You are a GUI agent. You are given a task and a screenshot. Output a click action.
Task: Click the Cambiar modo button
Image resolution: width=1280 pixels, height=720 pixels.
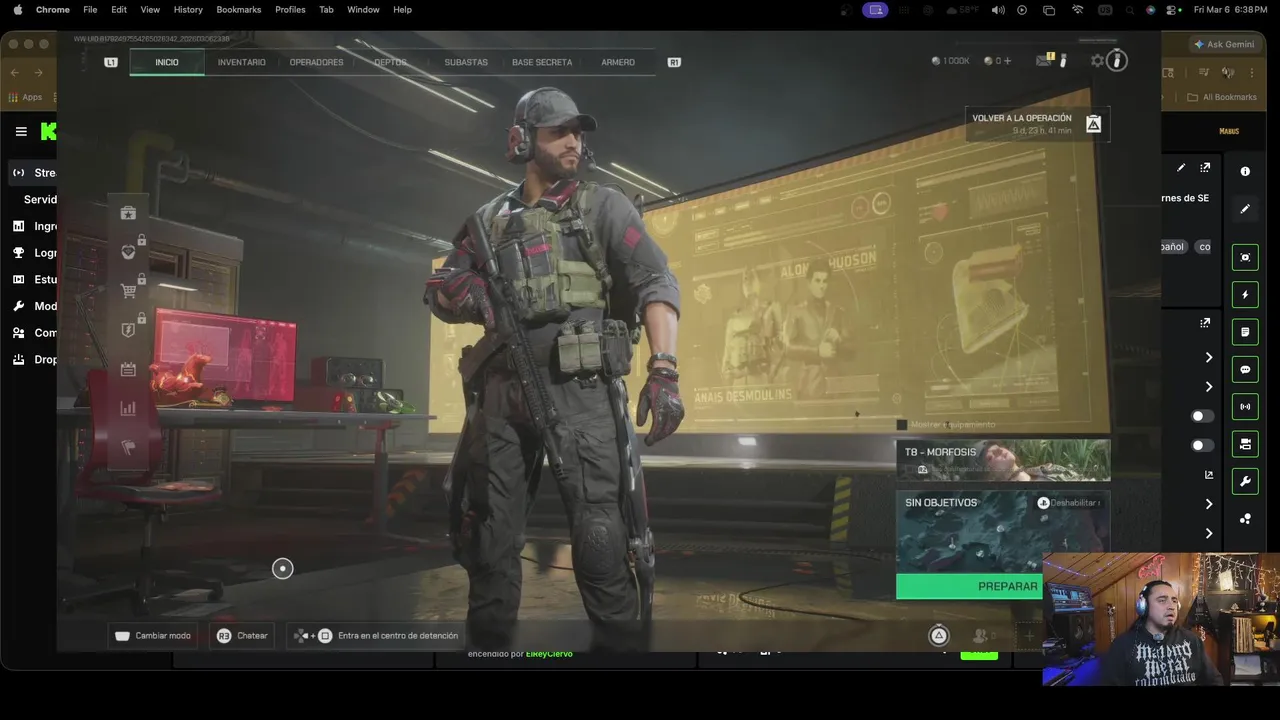coord(152,635)
